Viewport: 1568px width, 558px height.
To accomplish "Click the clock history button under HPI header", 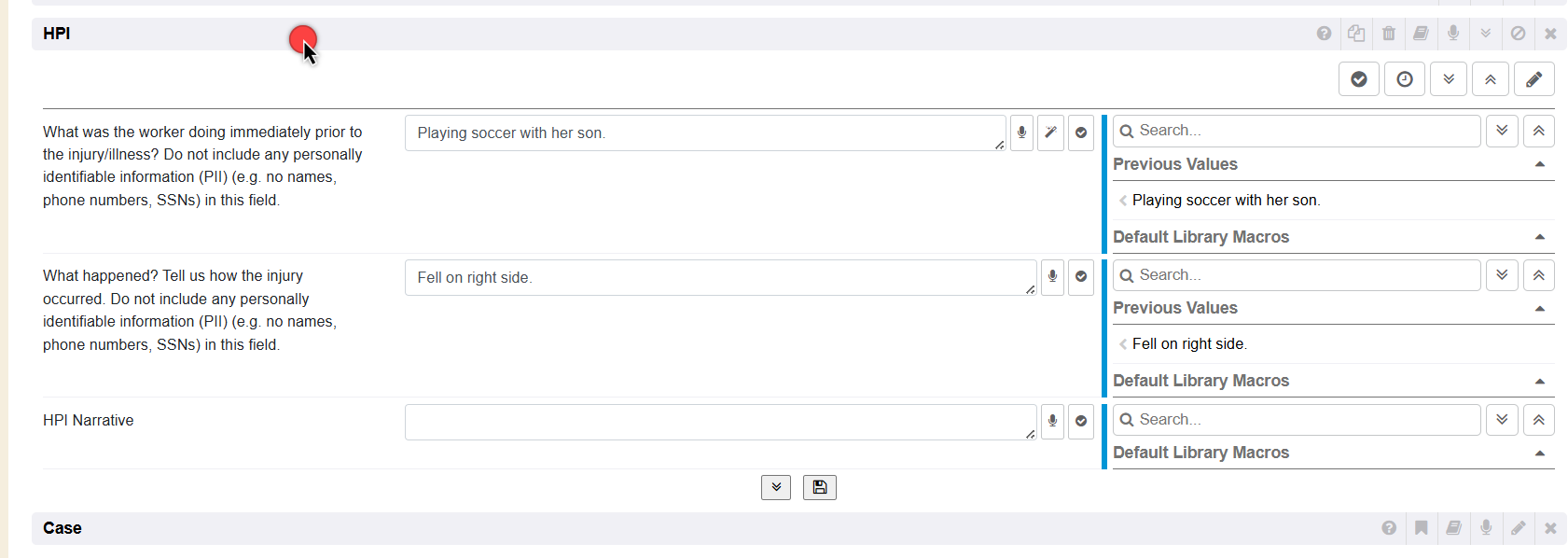I will pos(1404,79).
